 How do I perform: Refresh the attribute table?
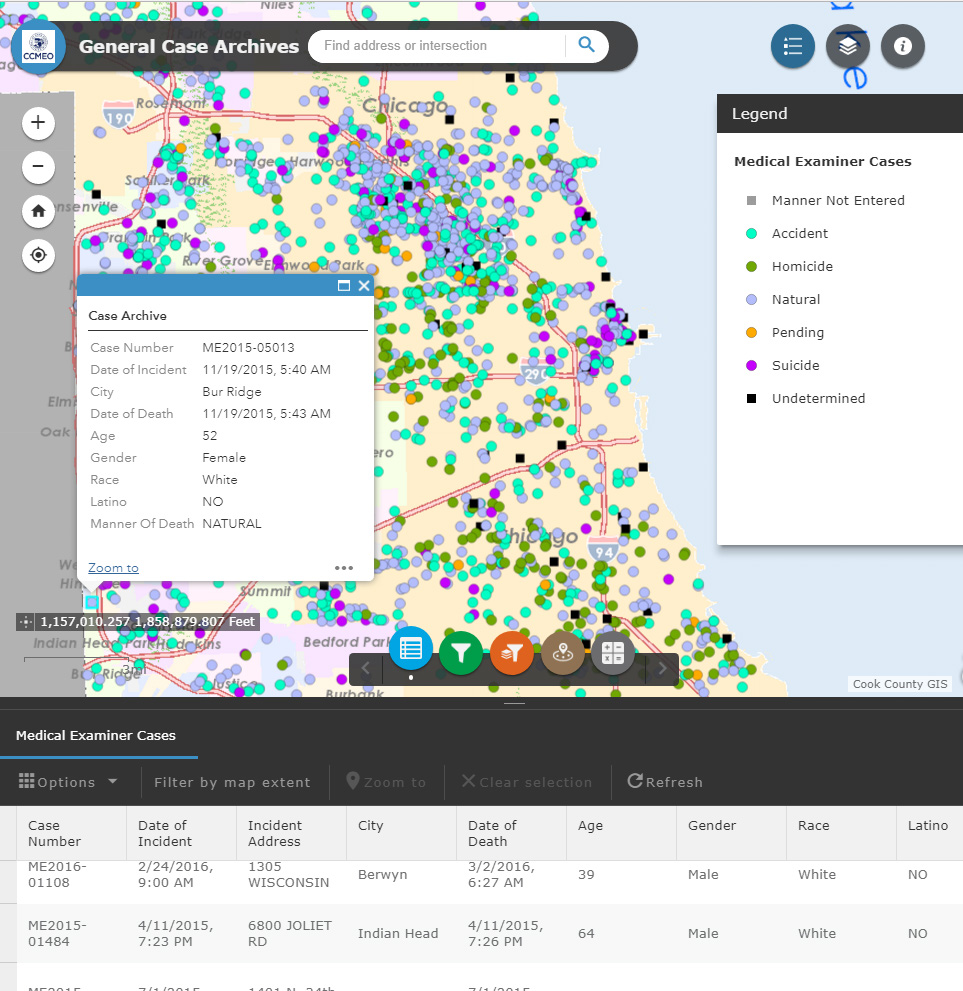(x=665, y=782)
